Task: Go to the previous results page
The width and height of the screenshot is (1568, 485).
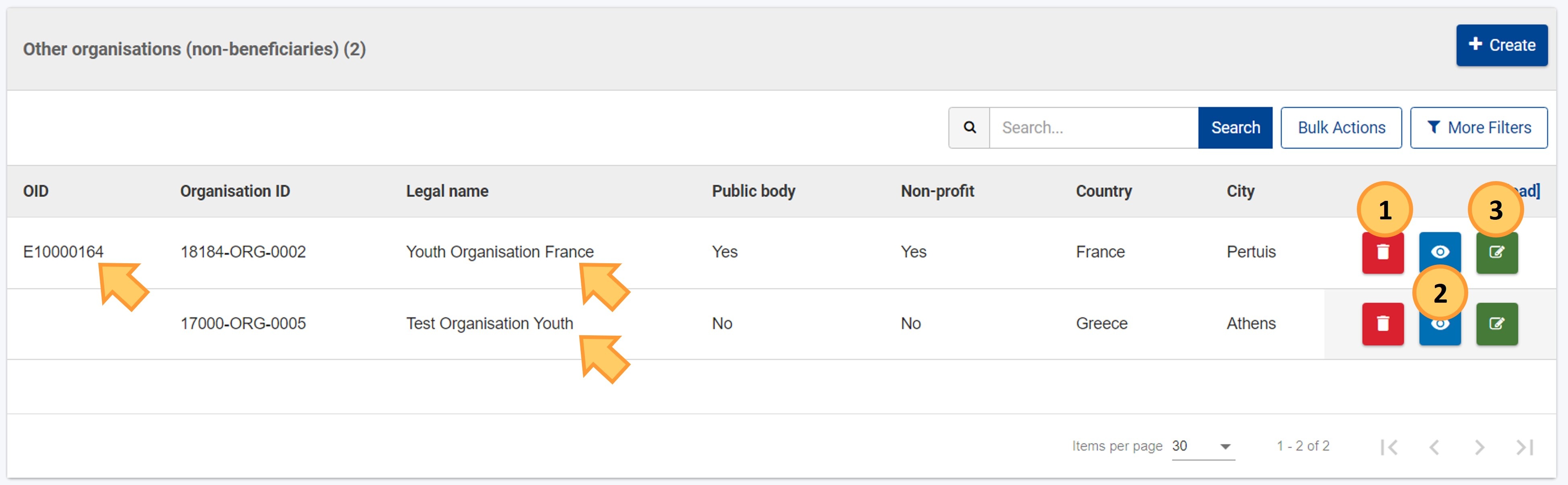Action: point(1434,447)
